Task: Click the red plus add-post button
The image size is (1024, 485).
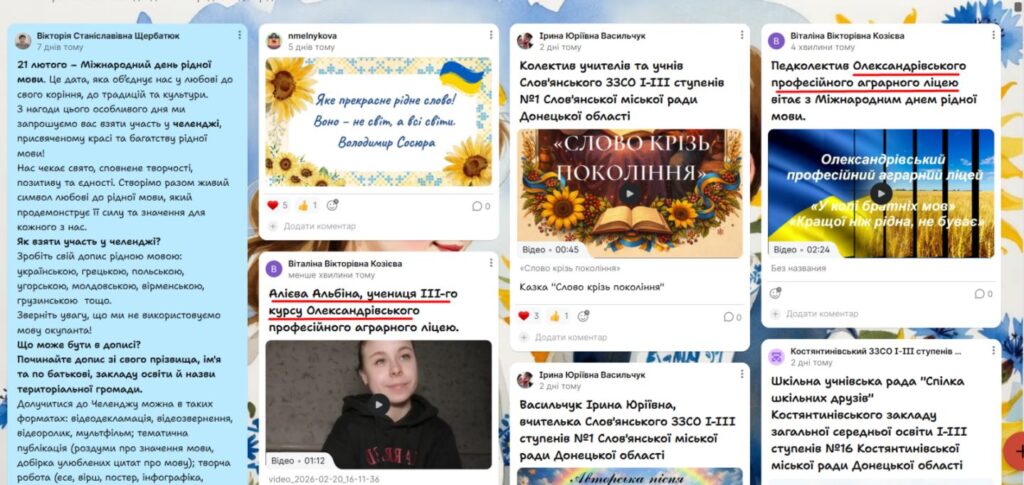Action: 1016,448
